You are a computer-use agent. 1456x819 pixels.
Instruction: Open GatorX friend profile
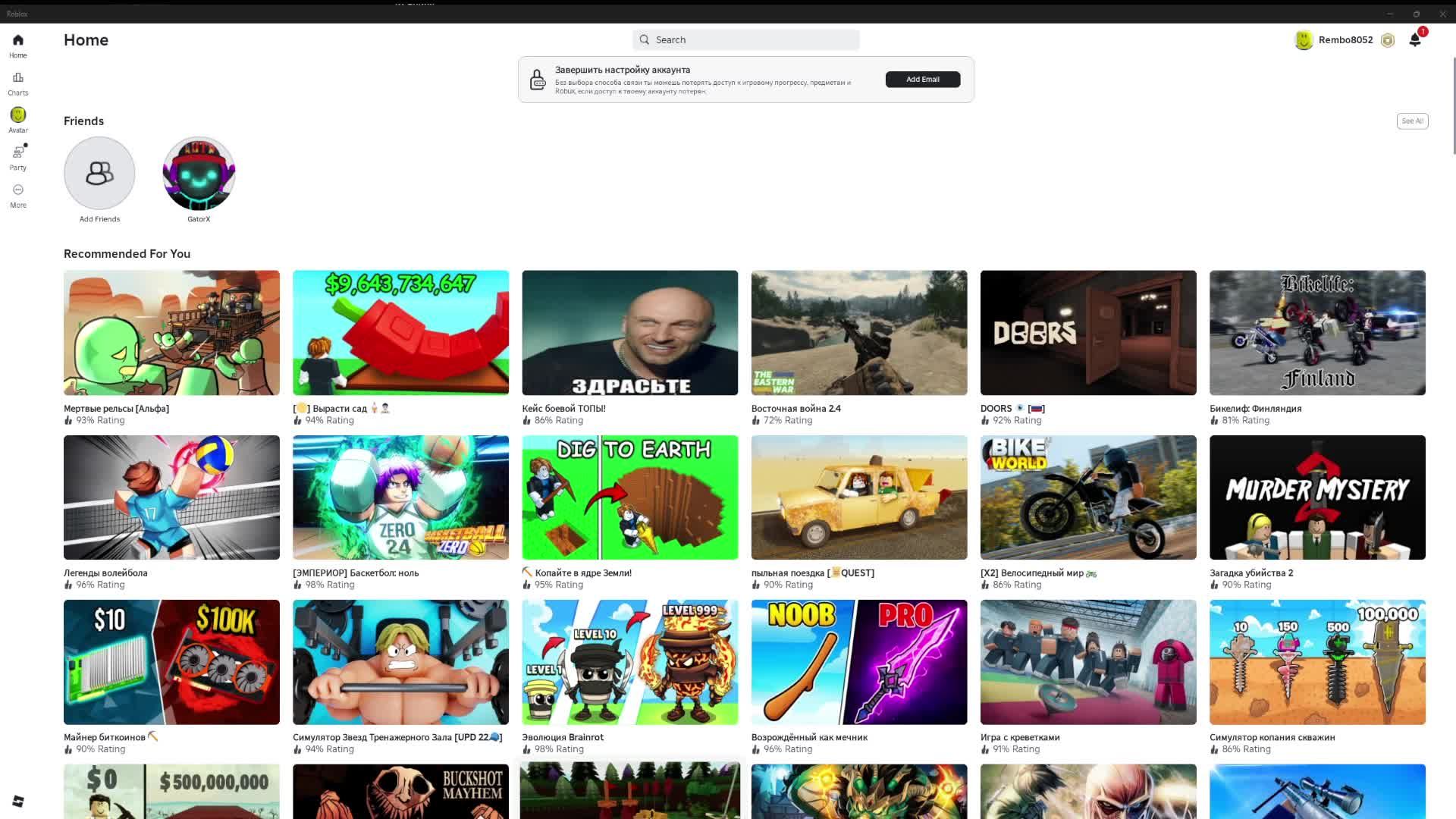tap(199, 173)
